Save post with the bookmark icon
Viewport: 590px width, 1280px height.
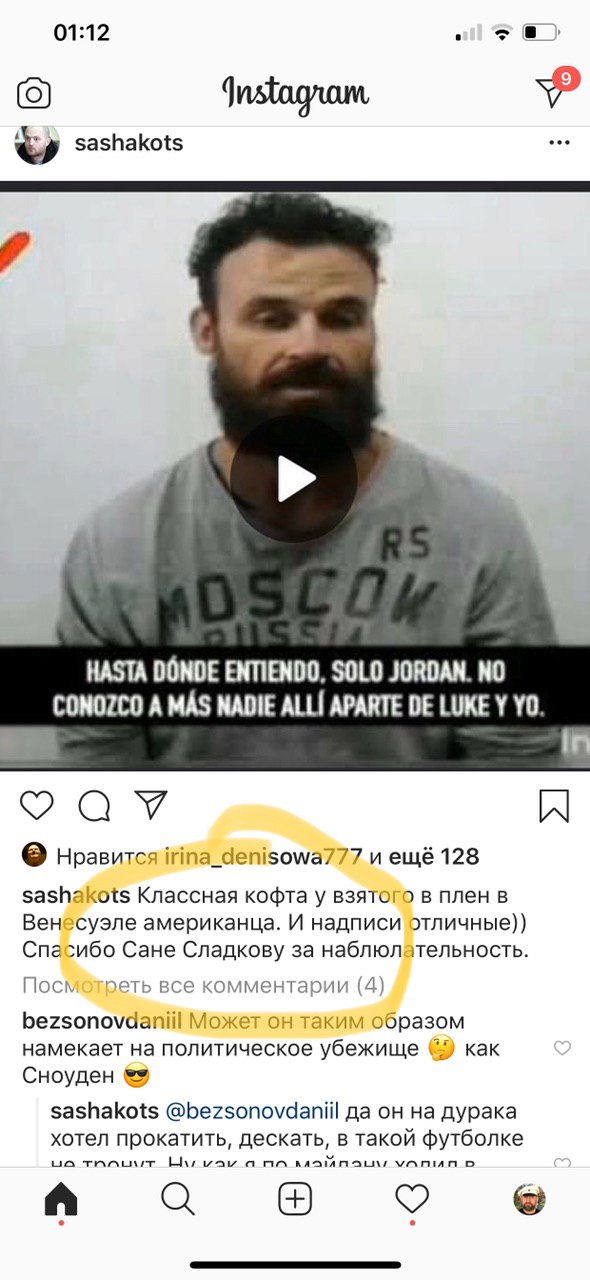click(x=553, y=805)
